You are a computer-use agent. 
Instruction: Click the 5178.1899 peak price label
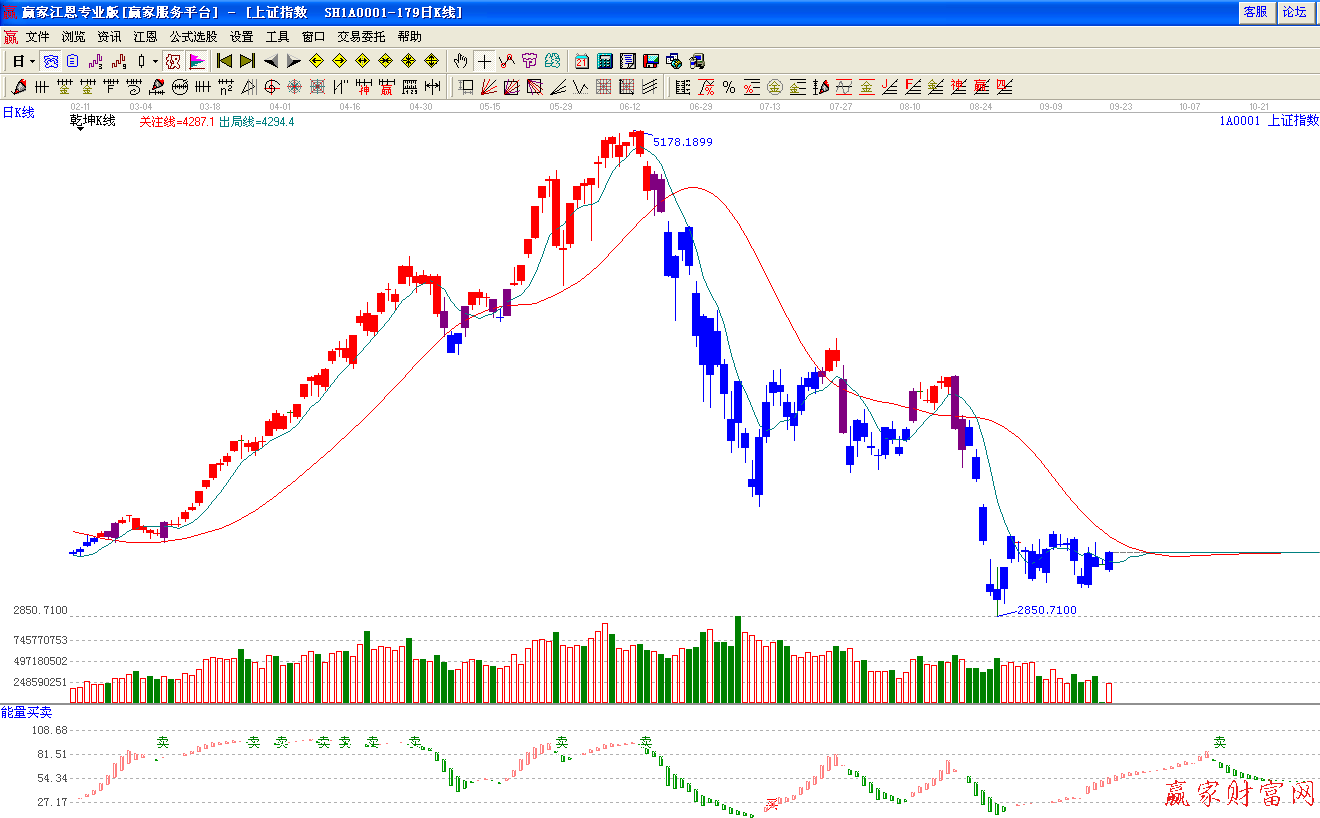(x=683, y=142)
